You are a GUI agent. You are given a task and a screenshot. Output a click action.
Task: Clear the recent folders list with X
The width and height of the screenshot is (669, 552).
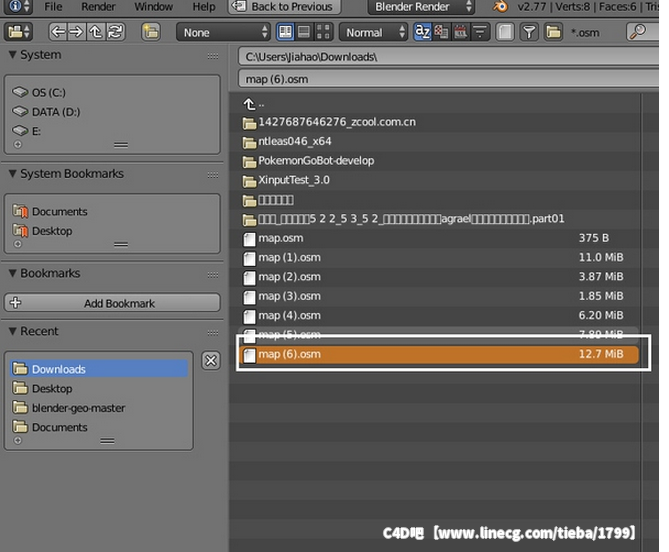211,361
